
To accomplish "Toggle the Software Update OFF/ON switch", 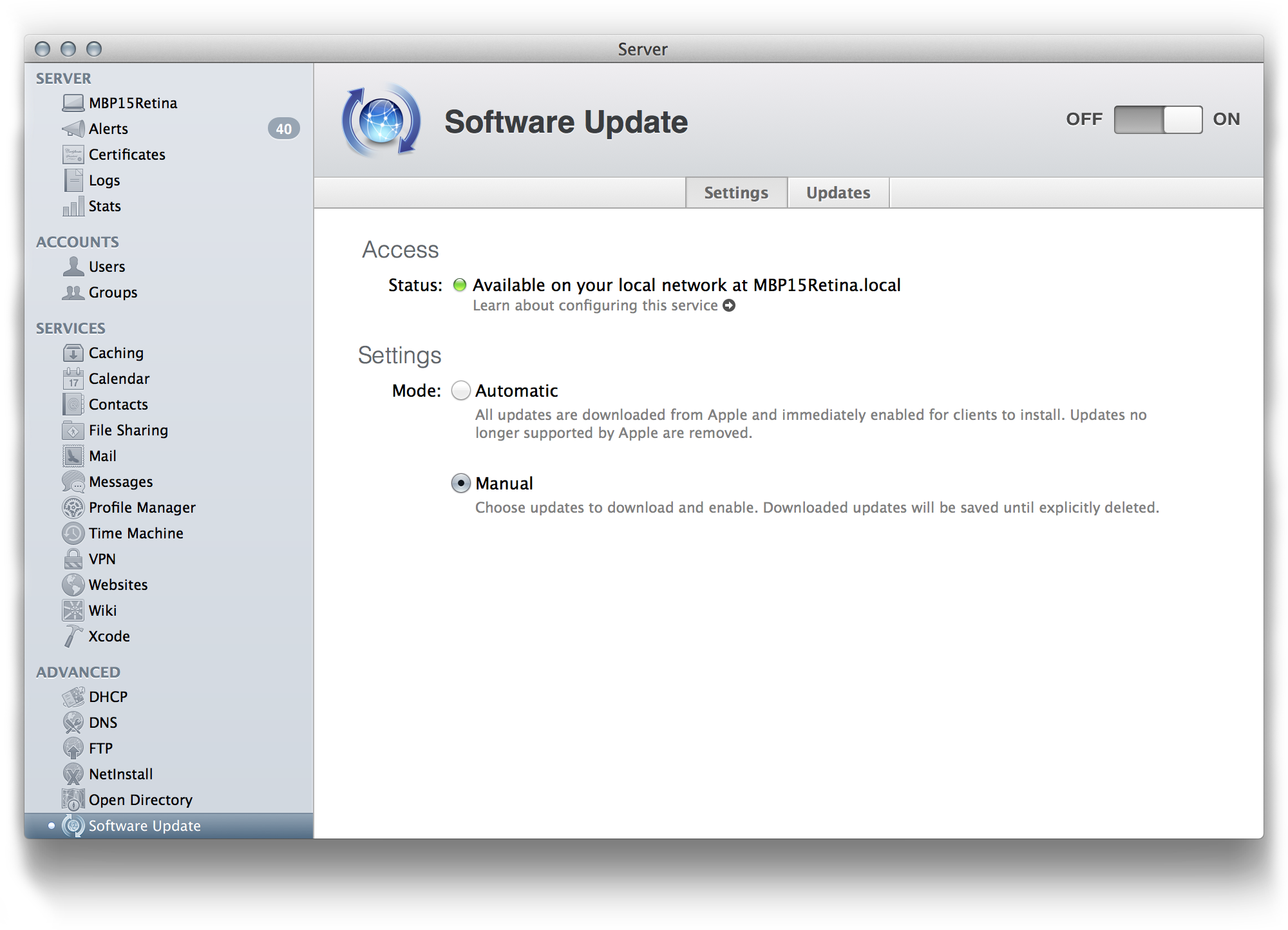I will [x=1158, y=120].
